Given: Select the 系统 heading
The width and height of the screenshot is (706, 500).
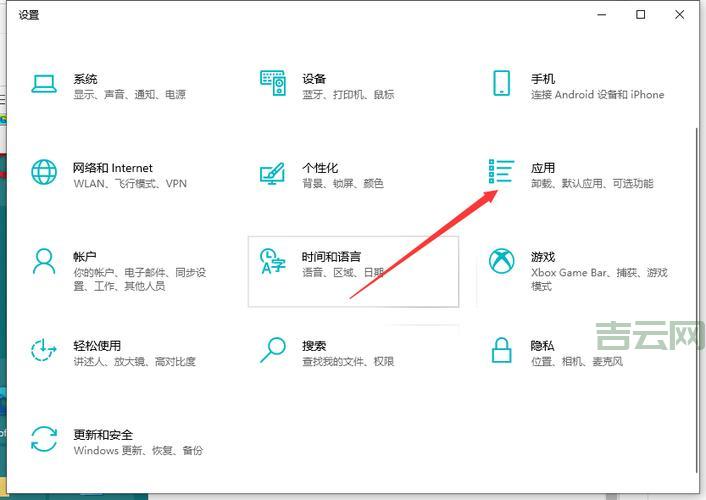Looking at the screenshot, I should pyautogui.click(x=85, y=79).
